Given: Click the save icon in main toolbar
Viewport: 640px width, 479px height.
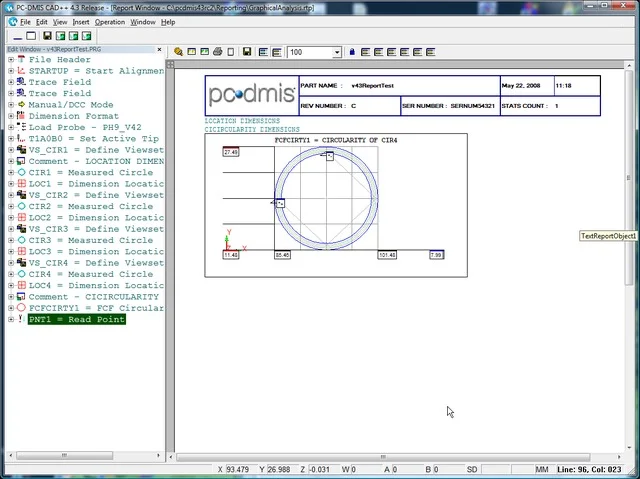Looking at the screenshot, I should pos(47,36).
